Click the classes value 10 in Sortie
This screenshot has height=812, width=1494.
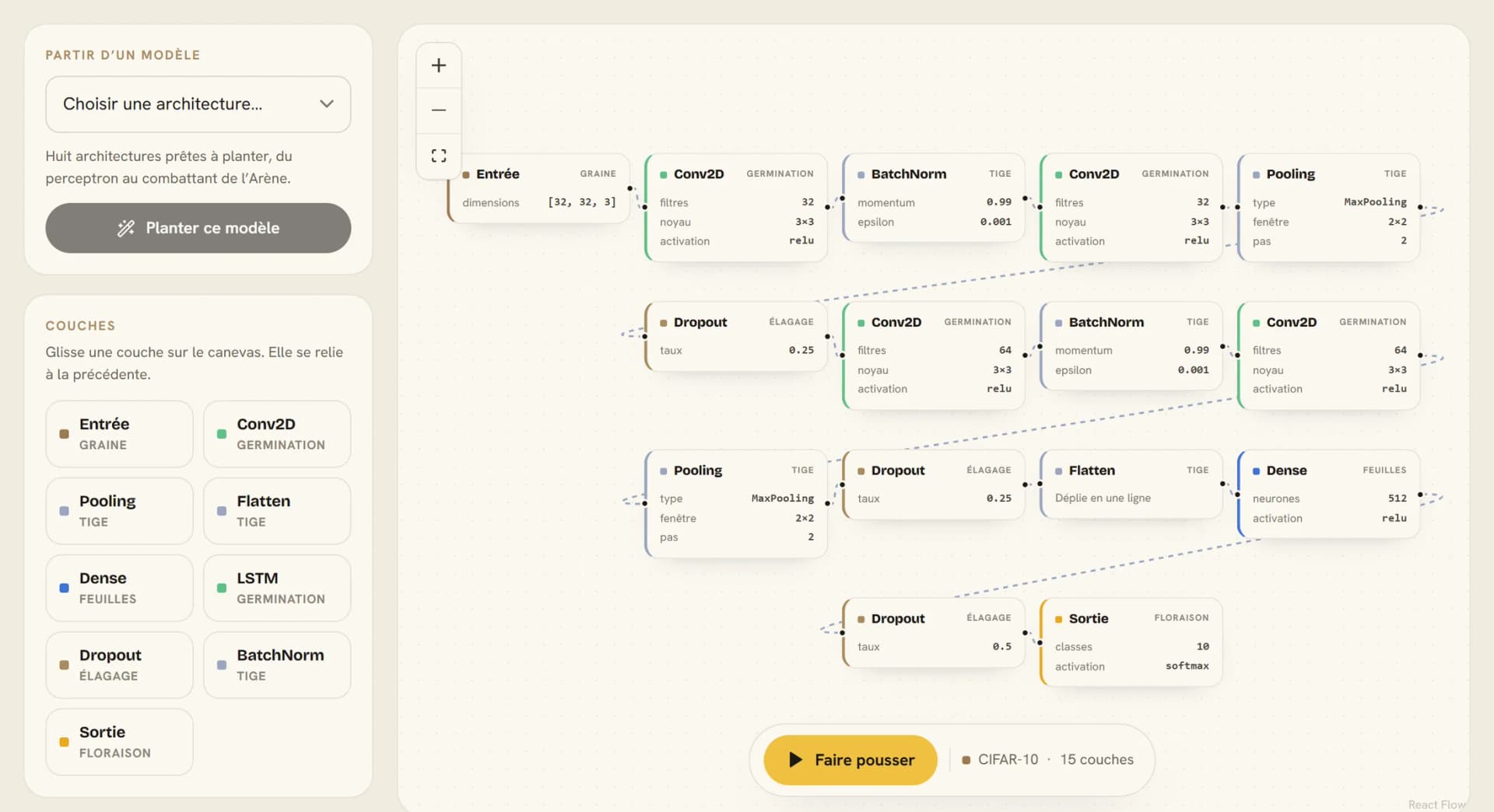click(1203, 646)
